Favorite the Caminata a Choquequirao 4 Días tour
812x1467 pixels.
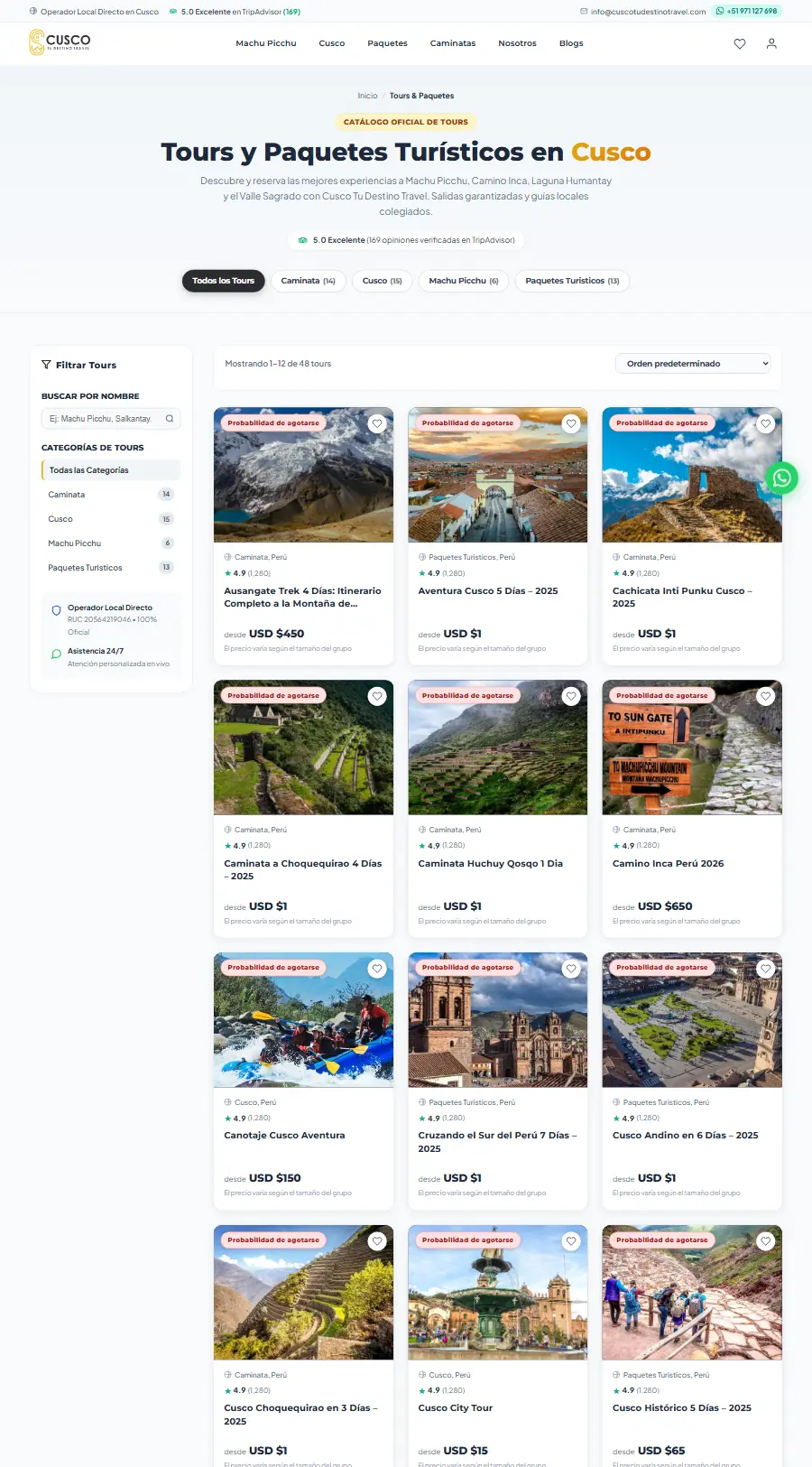(x=377, y=696)
